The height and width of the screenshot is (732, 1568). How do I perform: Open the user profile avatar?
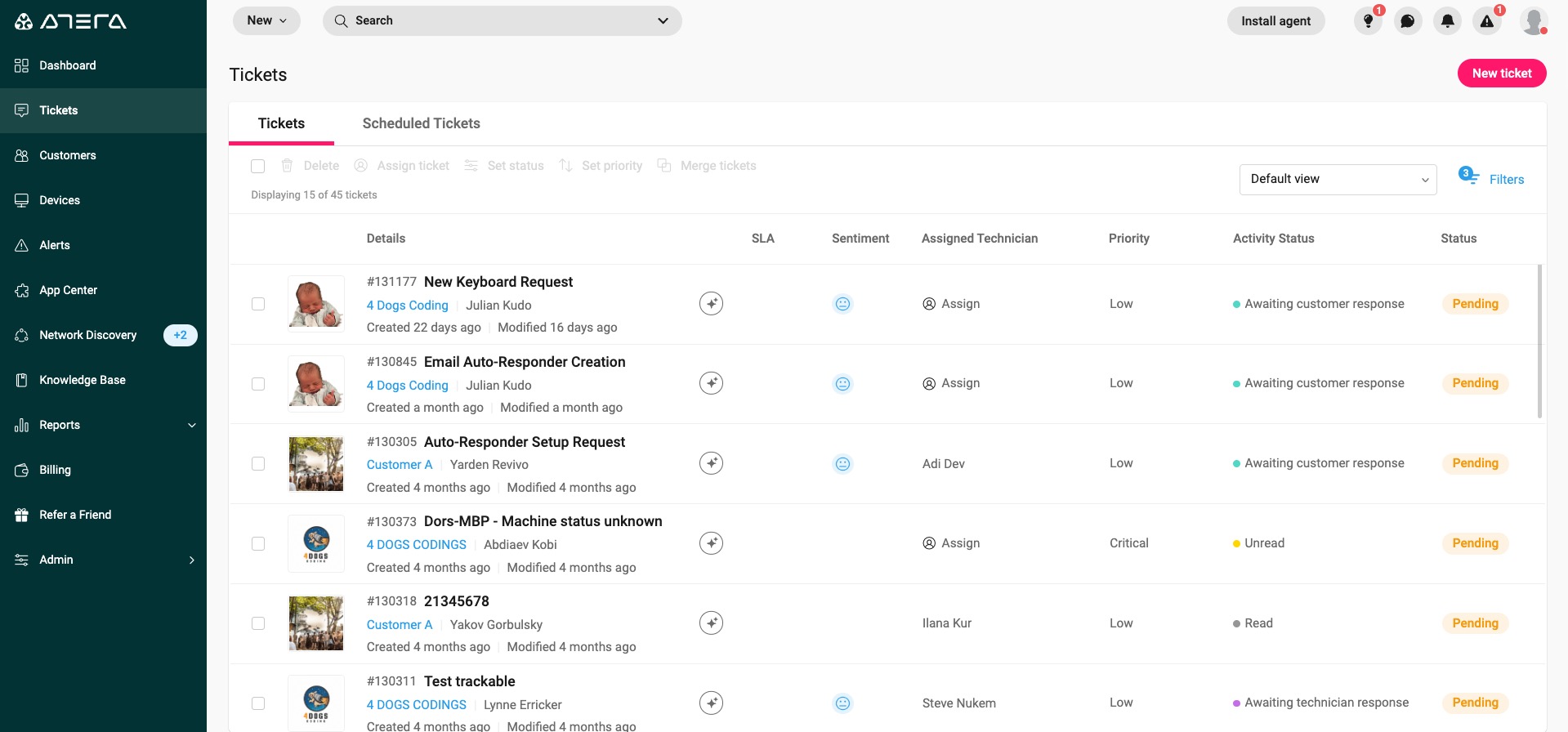[x=1534, y=21]
